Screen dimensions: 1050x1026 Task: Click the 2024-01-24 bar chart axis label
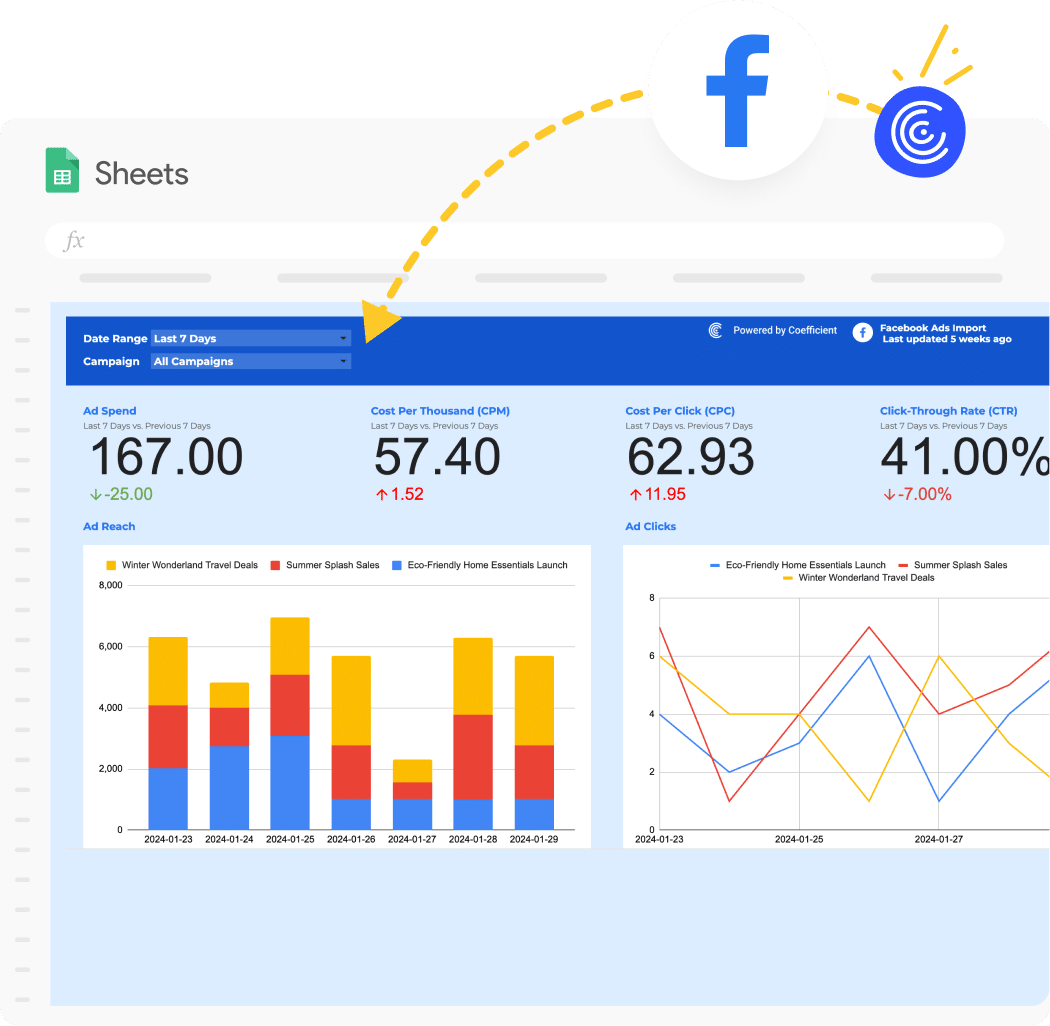point(229,839)
